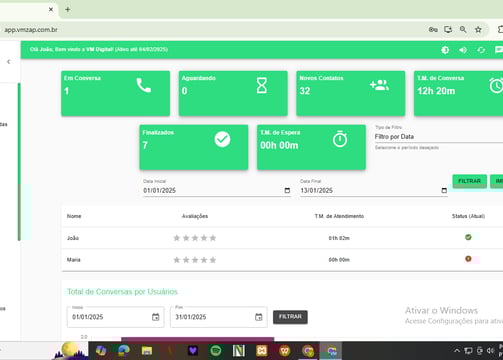503x360 pixels.
Task: Open the Filtro por Data dropdown
Action: click(x=439, y=137)
